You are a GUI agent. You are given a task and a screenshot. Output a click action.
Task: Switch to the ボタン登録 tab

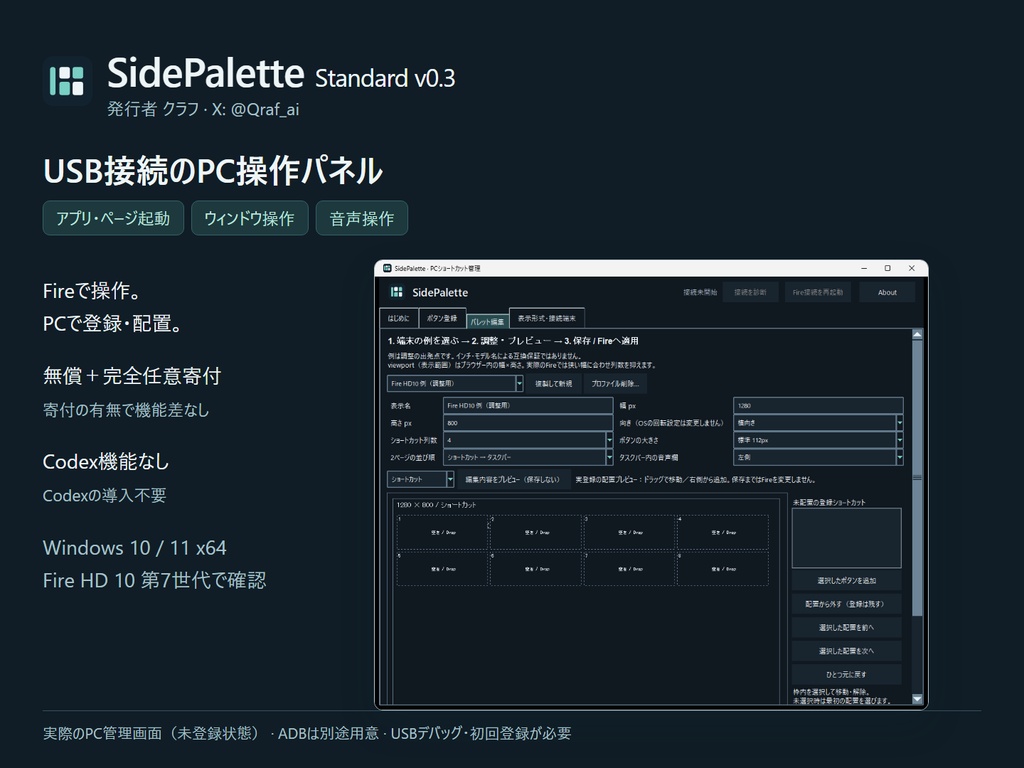(x=442, y=318)
